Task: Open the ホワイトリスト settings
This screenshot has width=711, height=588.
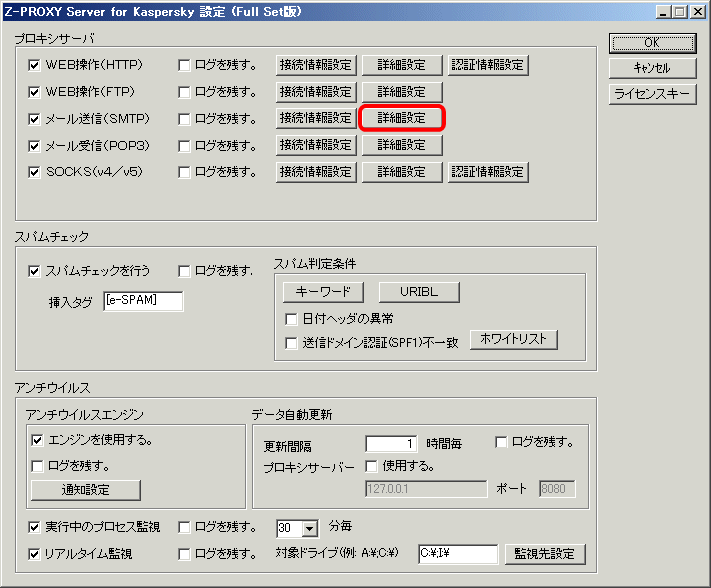Action: point(514,339)
